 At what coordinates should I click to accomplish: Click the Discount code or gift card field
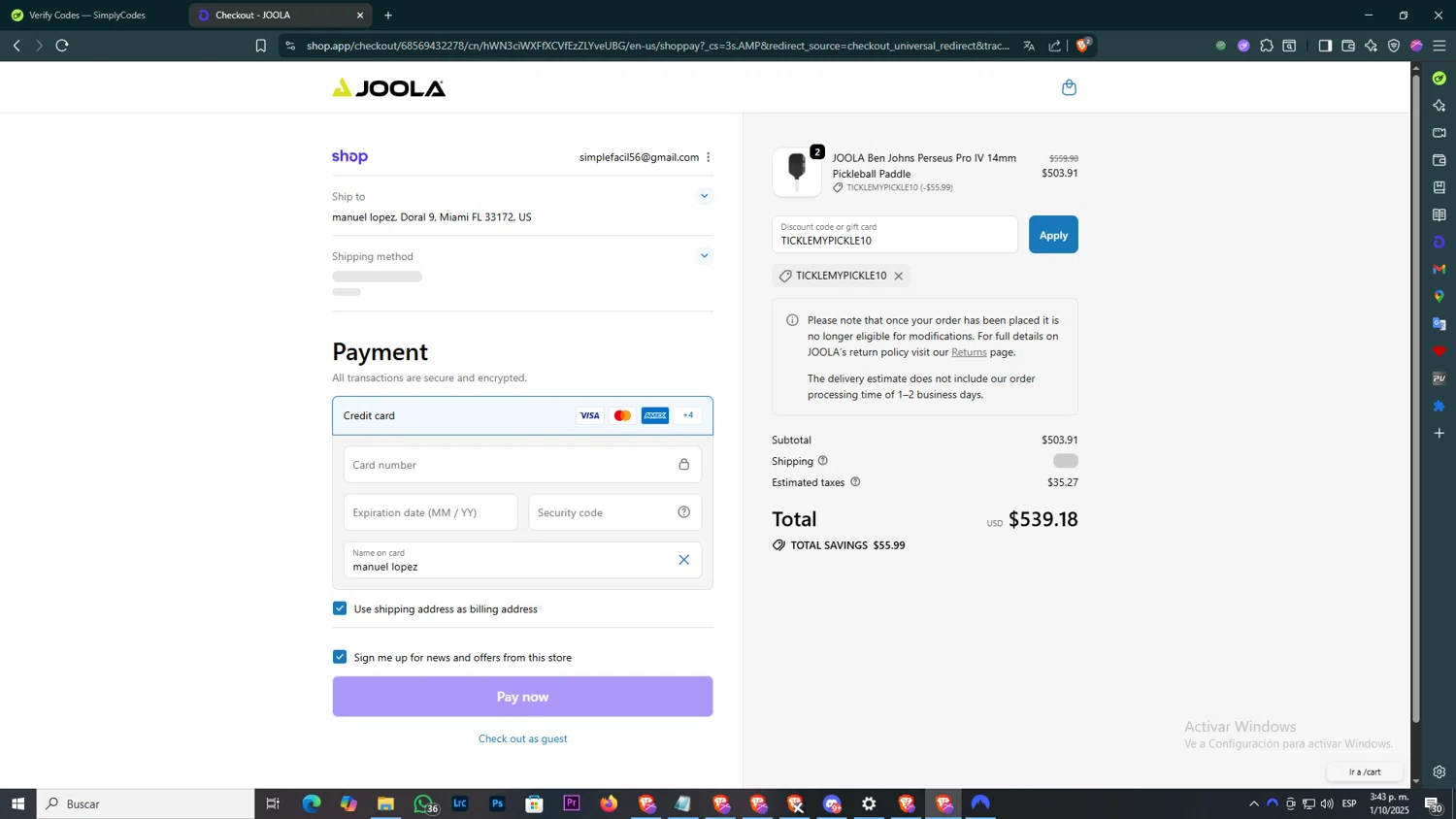(895, 235)
